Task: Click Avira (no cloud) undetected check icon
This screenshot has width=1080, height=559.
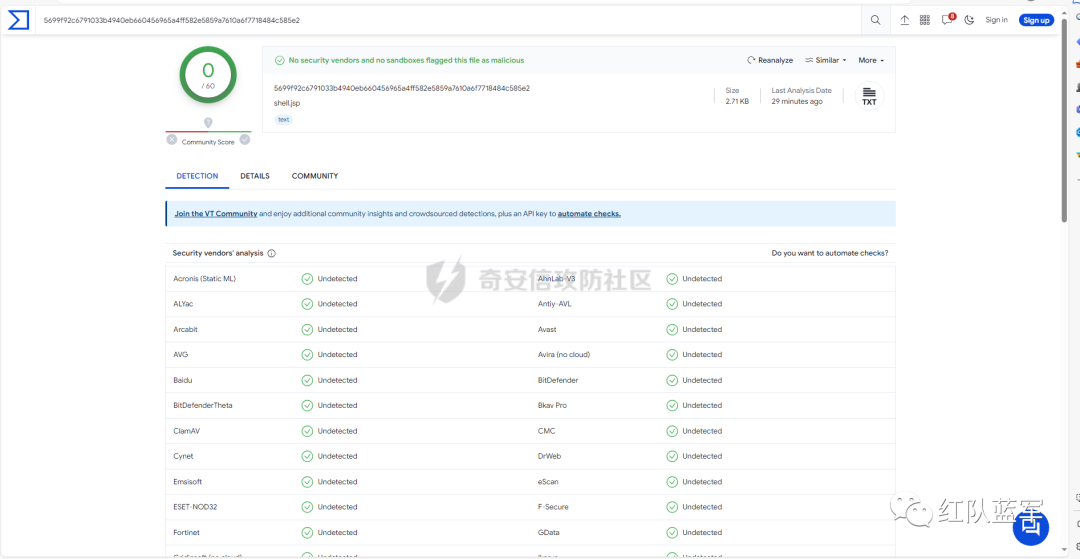Action: tap(672, 355)
